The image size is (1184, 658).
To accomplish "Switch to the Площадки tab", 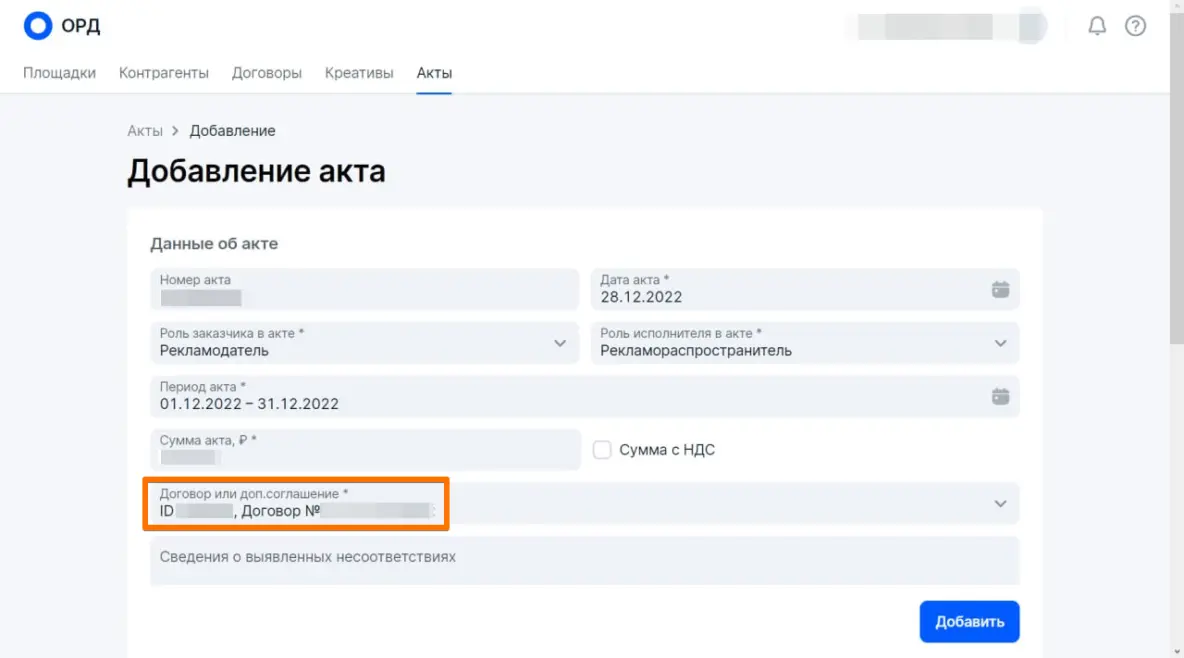I will tap(59, 73).
